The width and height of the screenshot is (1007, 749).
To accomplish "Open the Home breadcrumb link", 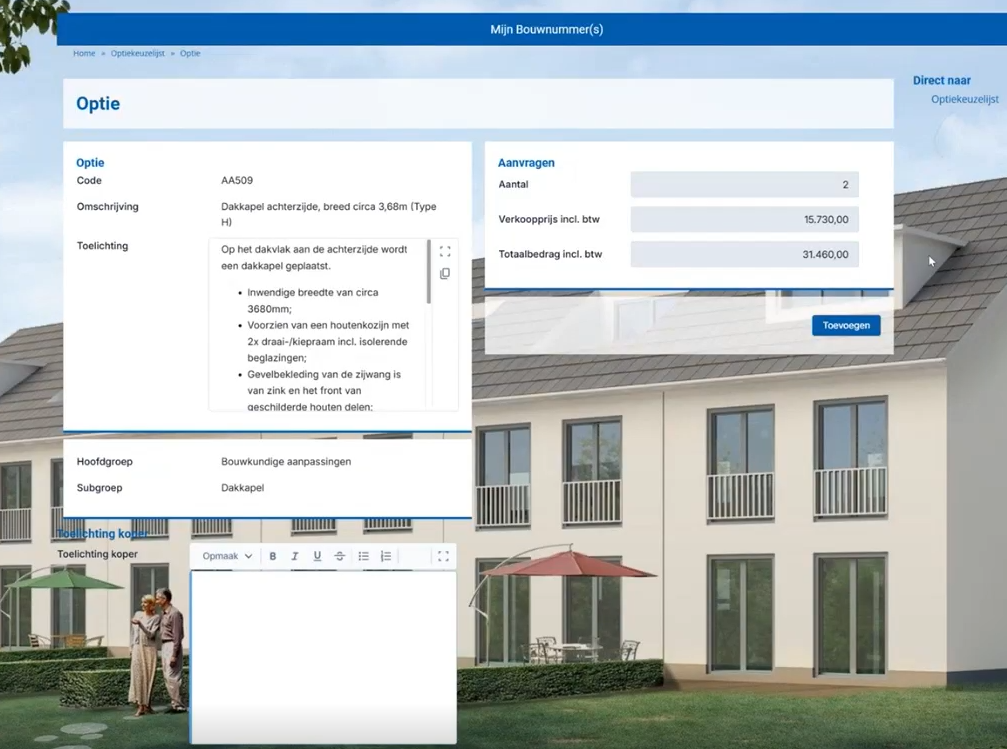I will [x=84, y=53].
